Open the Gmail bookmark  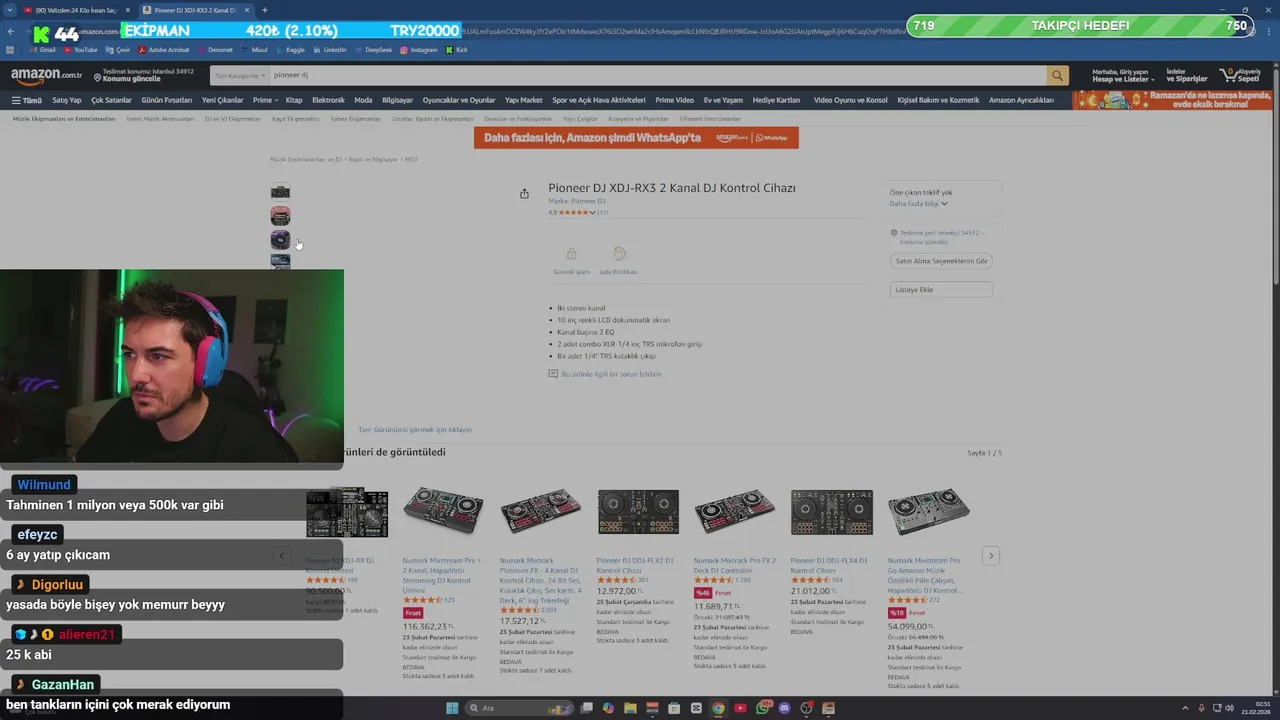click(x=42, y=49)
